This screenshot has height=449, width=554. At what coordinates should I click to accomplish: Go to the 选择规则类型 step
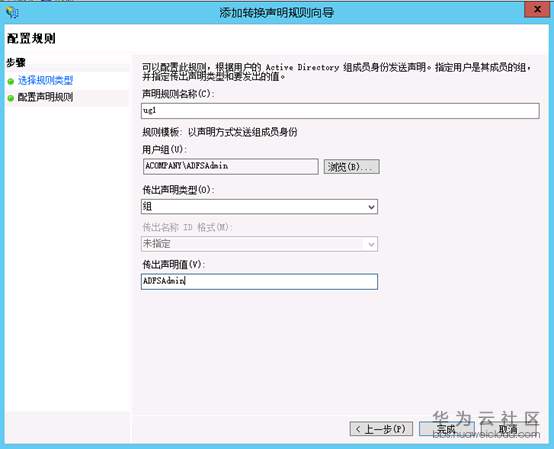[45, 81]
